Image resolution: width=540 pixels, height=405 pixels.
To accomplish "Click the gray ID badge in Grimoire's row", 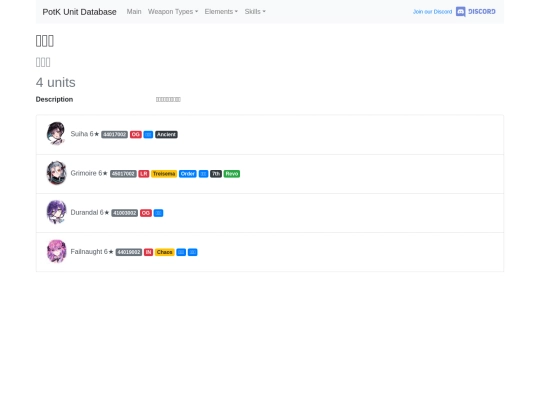I will (x=123, y=174).
